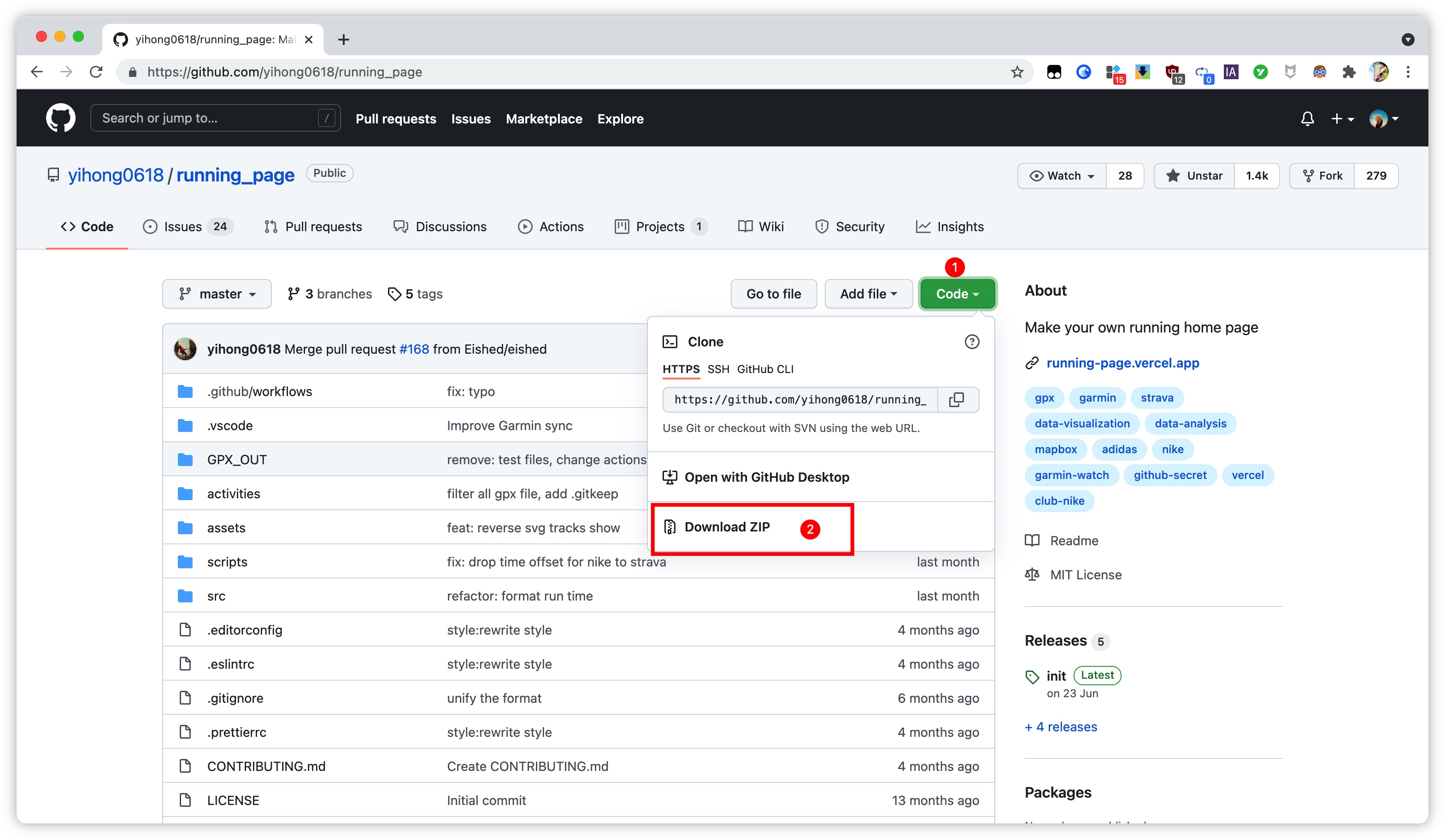Open the Add file dropdown
Screen dimensions: 1445x840
[x=868, y=294]
